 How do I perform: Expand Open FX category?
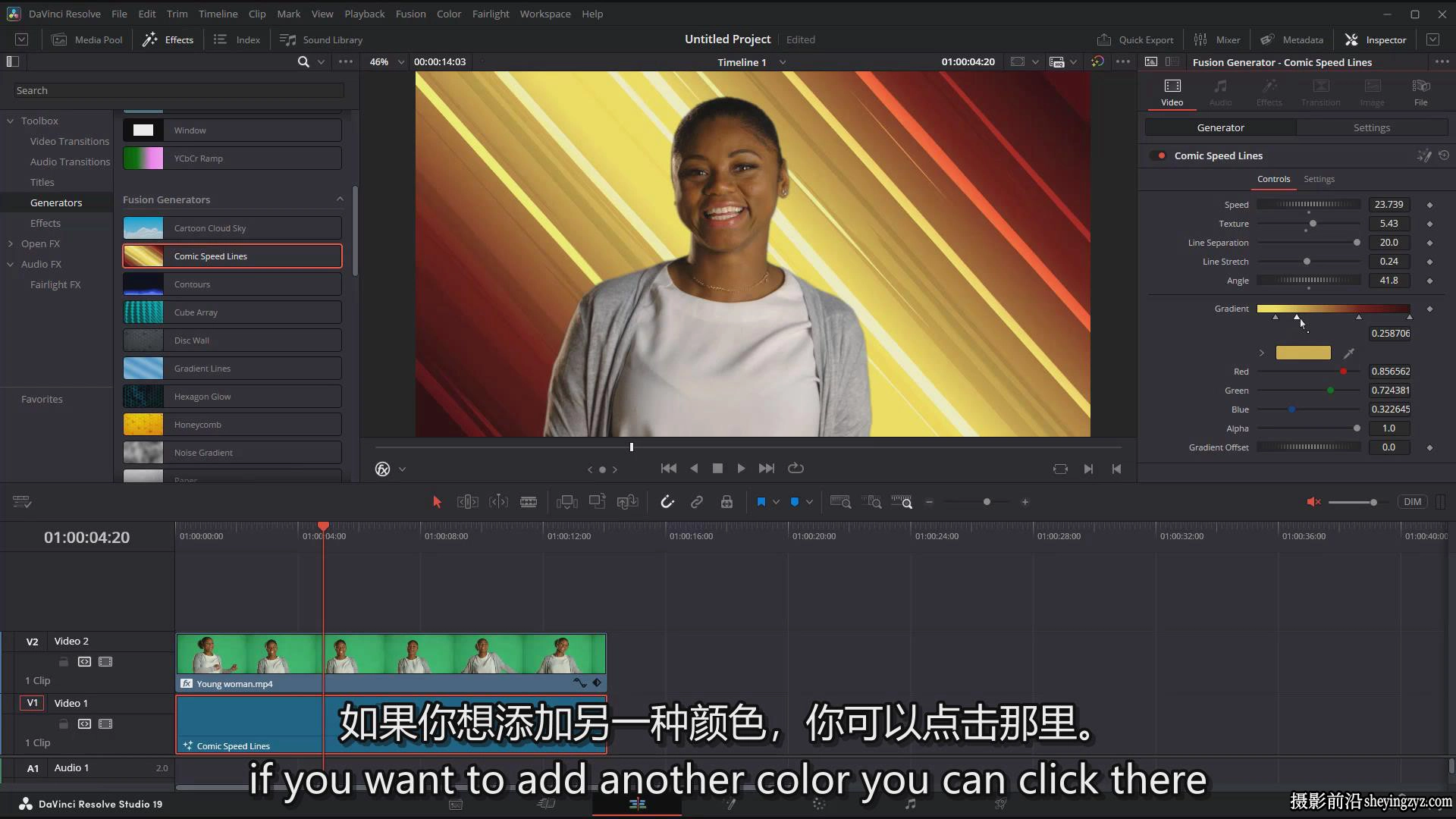(11, 243)
